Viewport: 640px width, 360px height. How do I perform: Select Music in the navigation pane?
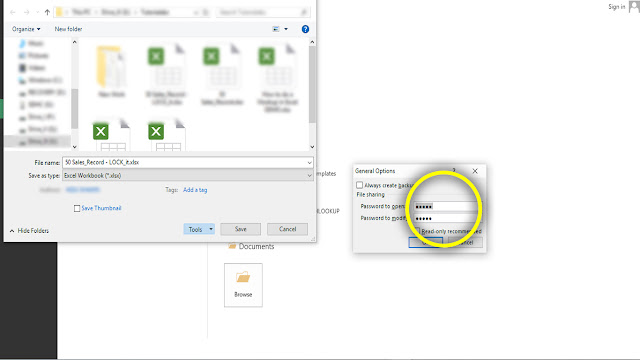pos(32,43)
